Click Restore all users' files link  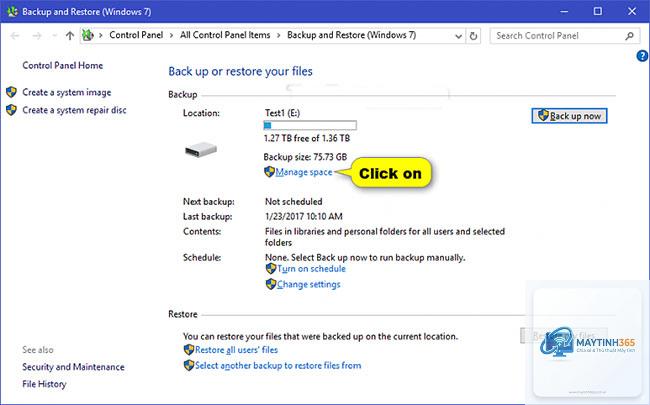pyautogui.click(x=236, y=350)
